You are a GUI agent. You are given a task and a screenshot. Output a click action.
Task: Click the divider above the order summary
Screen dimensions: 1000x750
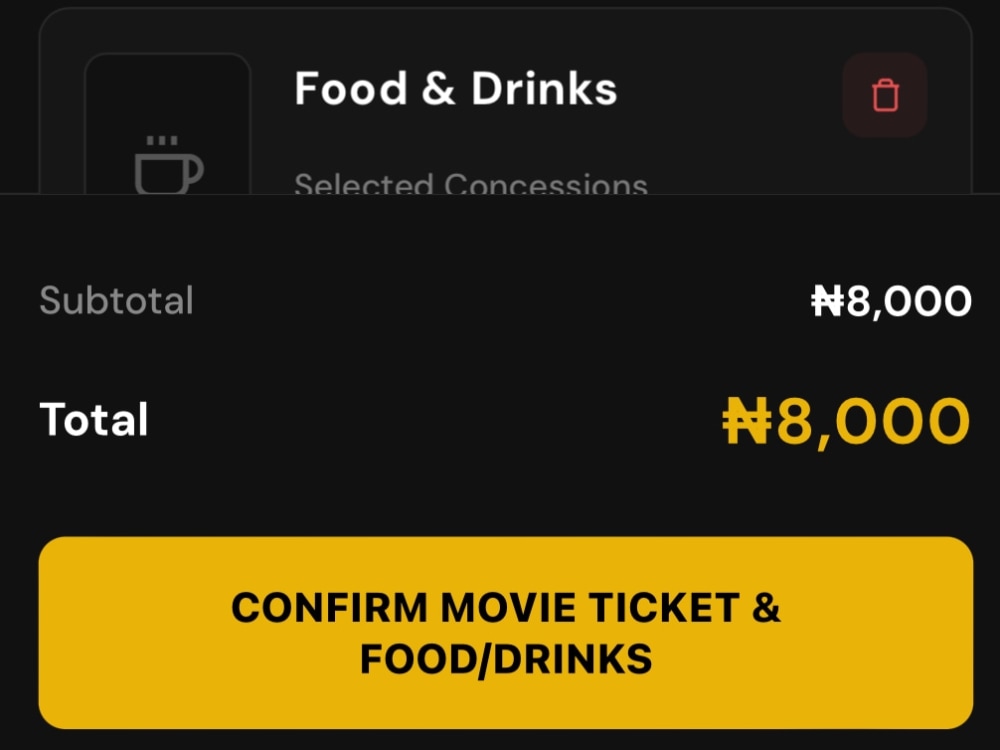coord(500,194)
